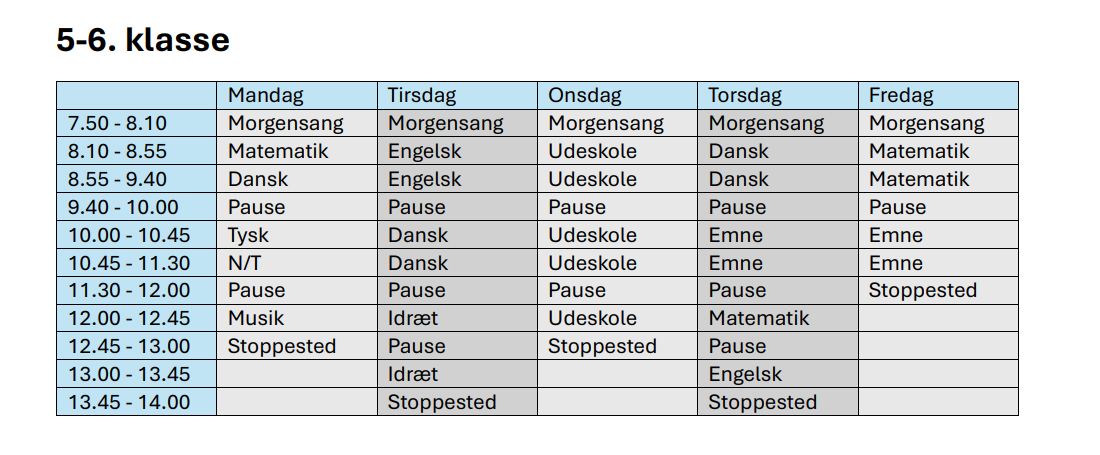Click the 9.40 - 10.00 time row label
Viewport: 1100px width, 455px height.
(136, 208)
